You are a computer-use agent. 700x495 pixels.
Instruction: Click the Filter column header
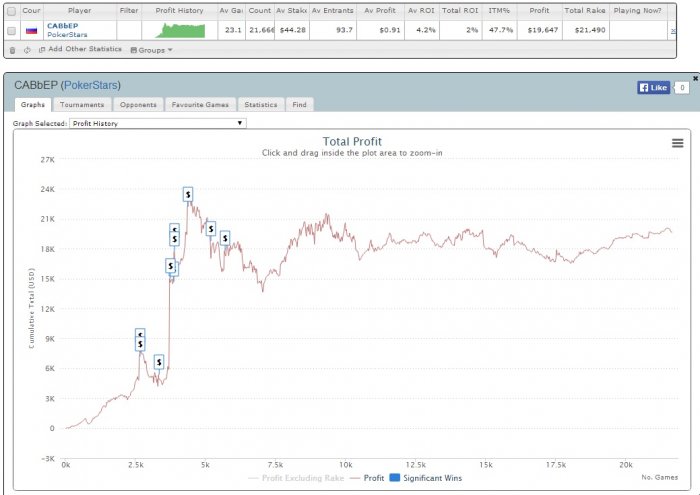click(129, 10)
